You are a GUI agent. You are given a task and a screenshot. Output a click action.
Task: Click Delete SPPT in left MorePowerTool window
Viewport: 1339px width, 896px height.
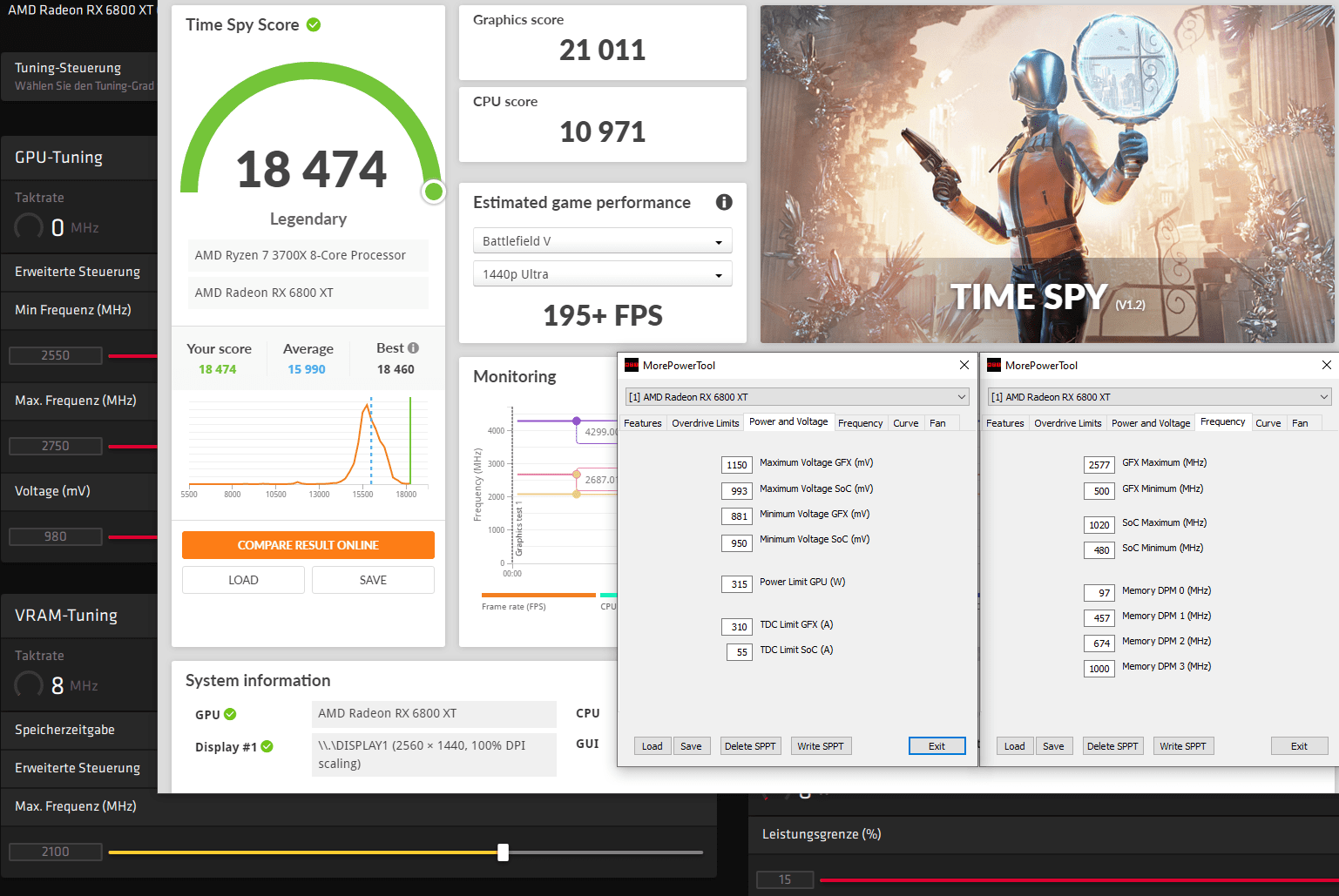(750, 746)
